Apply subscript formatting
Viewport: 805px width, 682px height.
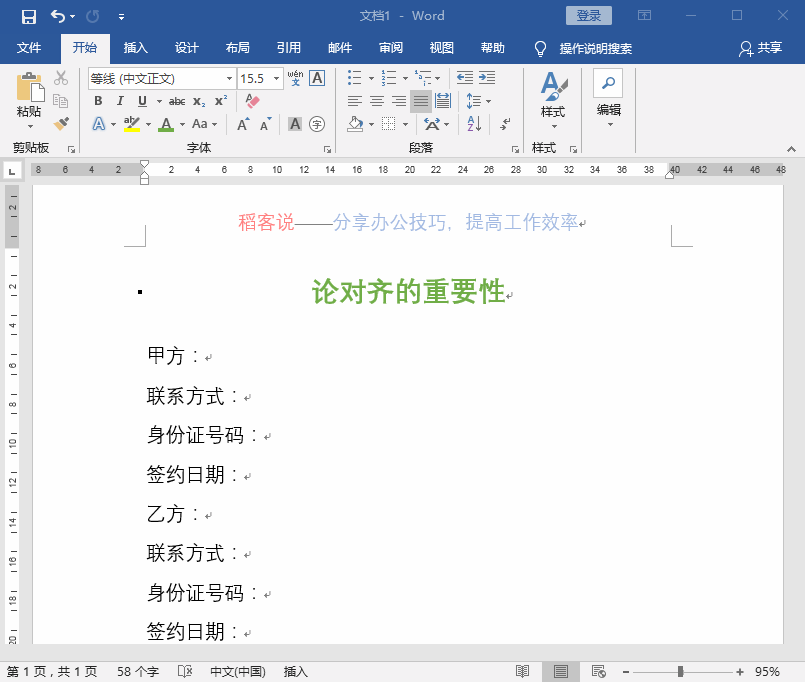click(199, 101)
